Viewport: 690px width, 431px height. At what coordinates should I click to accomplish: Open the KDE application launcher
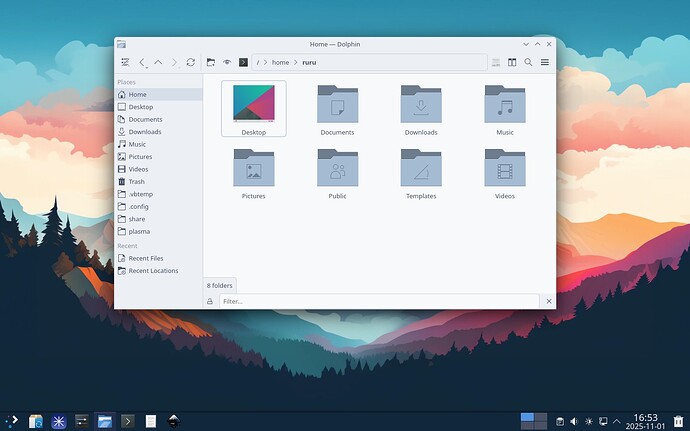(12, 421)
